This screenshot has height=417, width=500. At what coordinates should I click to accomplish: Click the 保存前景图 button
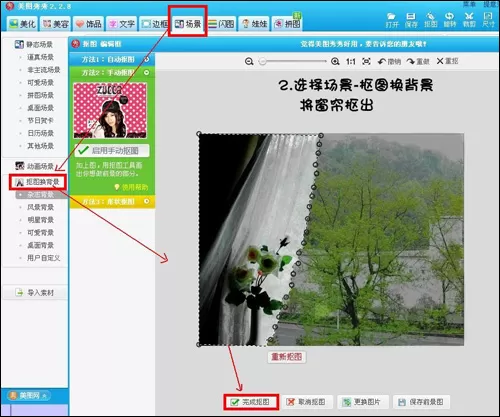(421, 402)
